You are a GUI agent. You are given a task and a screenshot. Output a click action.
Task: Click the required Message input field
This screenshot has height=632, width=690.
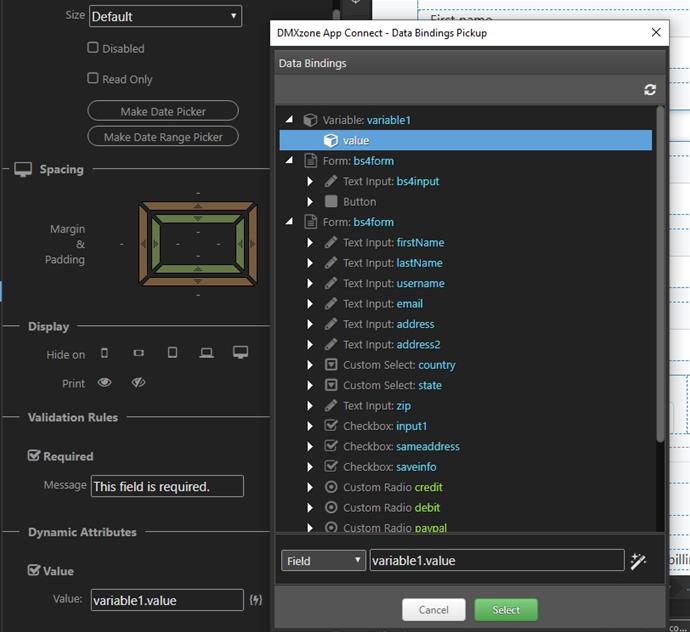(167, 486)
